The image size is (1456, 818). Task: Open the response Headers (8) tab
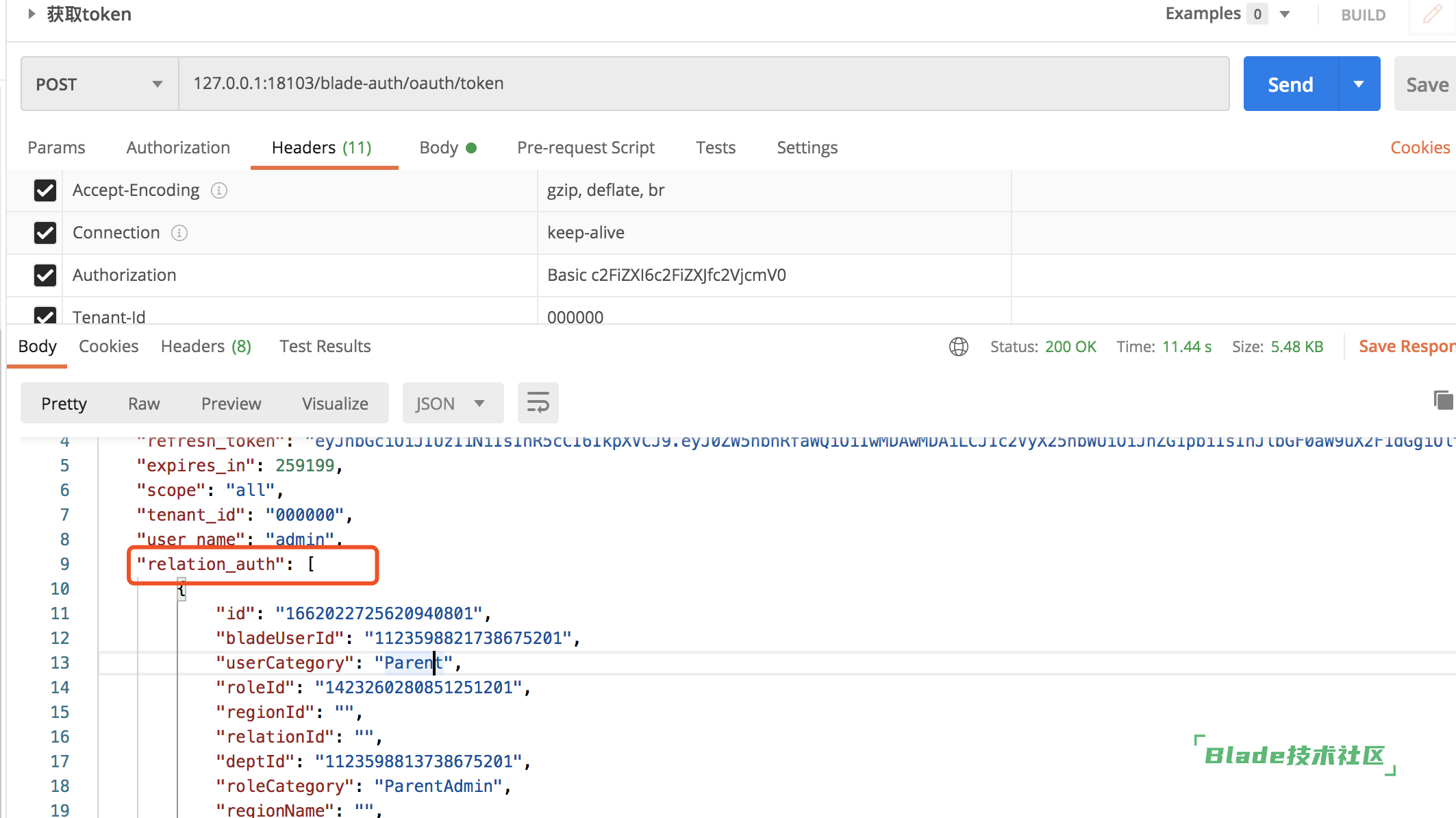pos(206,347)
